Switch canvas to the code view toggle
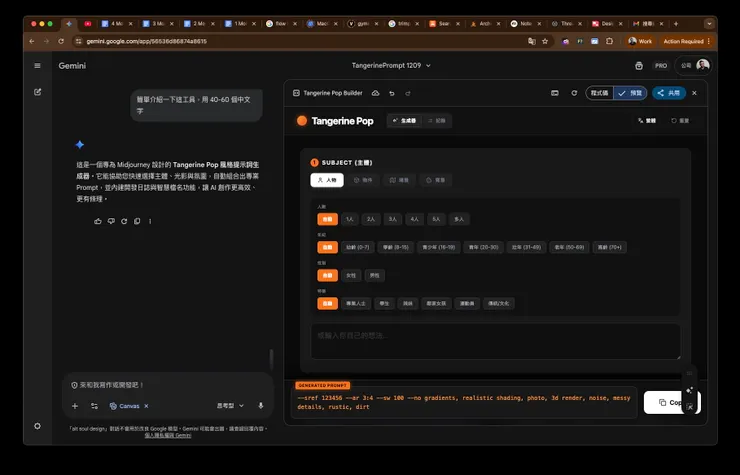740x475 pixels. [599, 93]
